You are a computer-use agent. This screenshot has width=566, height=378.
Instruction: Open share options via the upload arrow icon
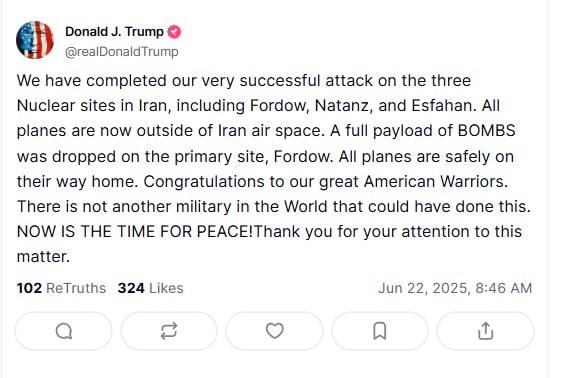486,331
